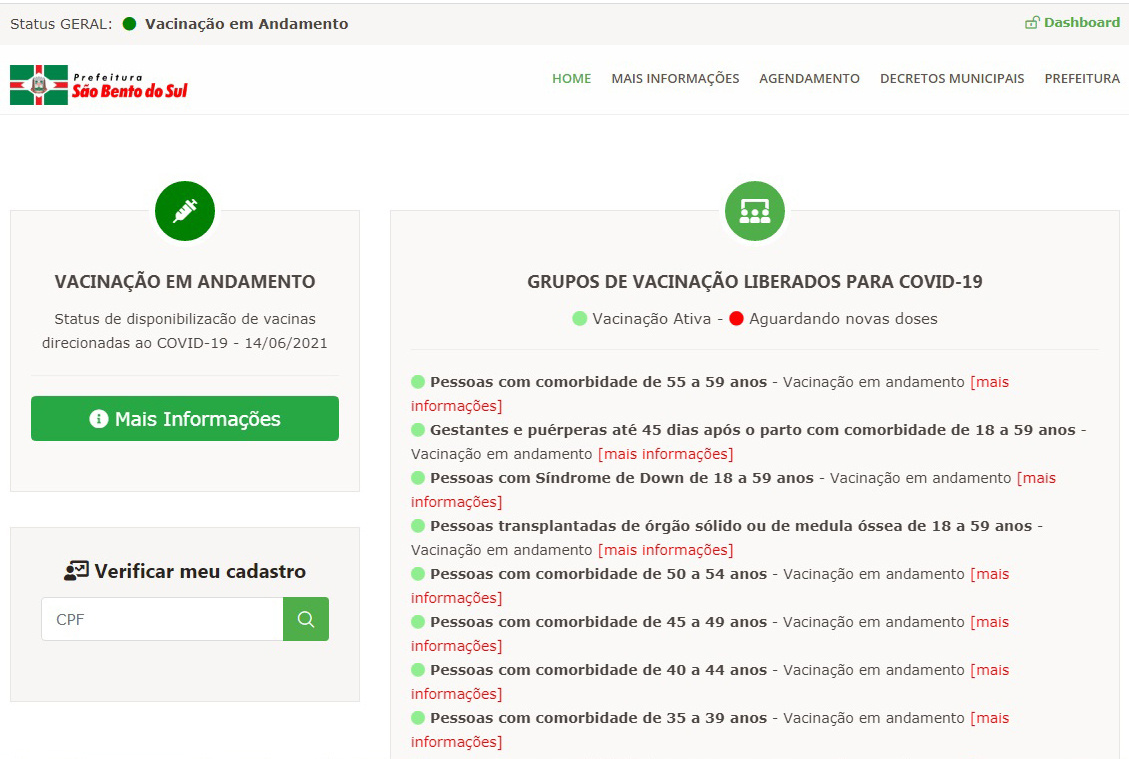1129x759 pixels.
Task: Click the syringe vaccination icon
Action: point(185,211)
